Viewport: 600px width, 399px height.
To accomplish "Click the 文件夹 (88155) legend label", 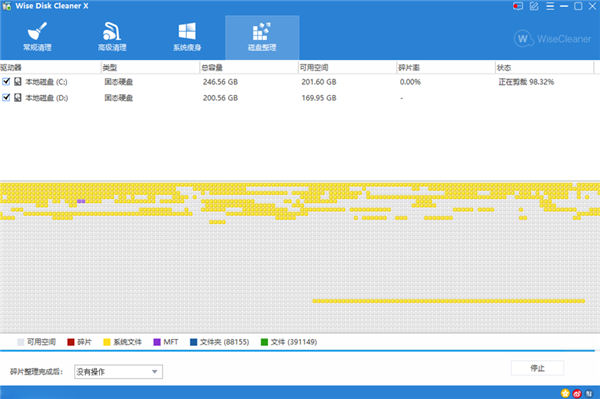I will [225, 342].
